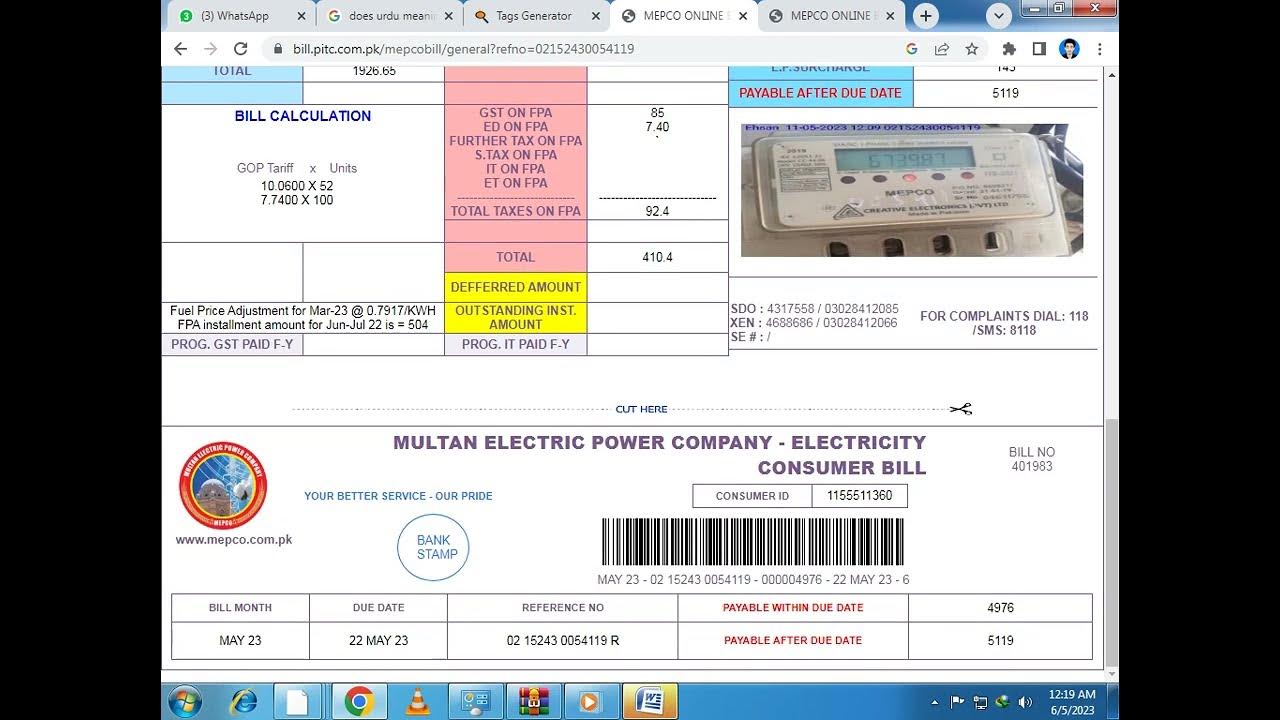Open a new tab with the plus button
This screenshot has height=720, width=1280.
926,16
